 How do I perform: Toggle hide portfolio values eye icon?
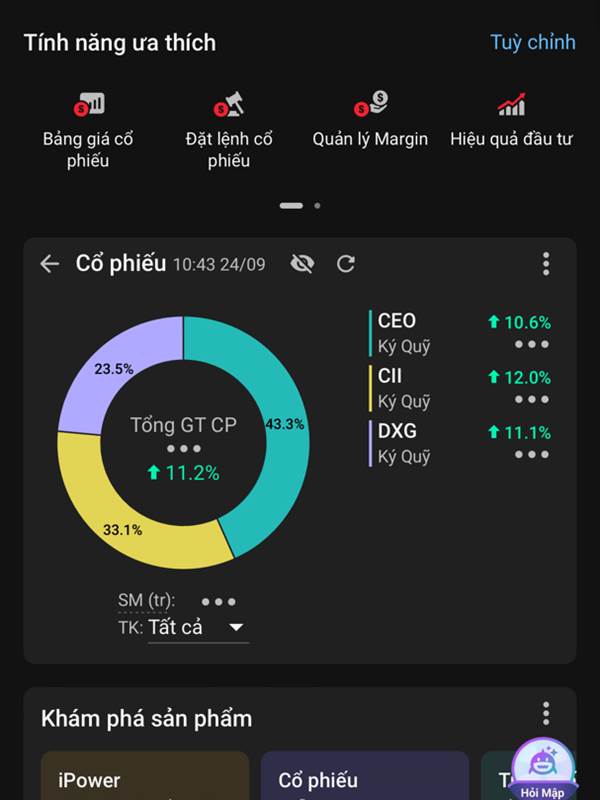(302, 264)
